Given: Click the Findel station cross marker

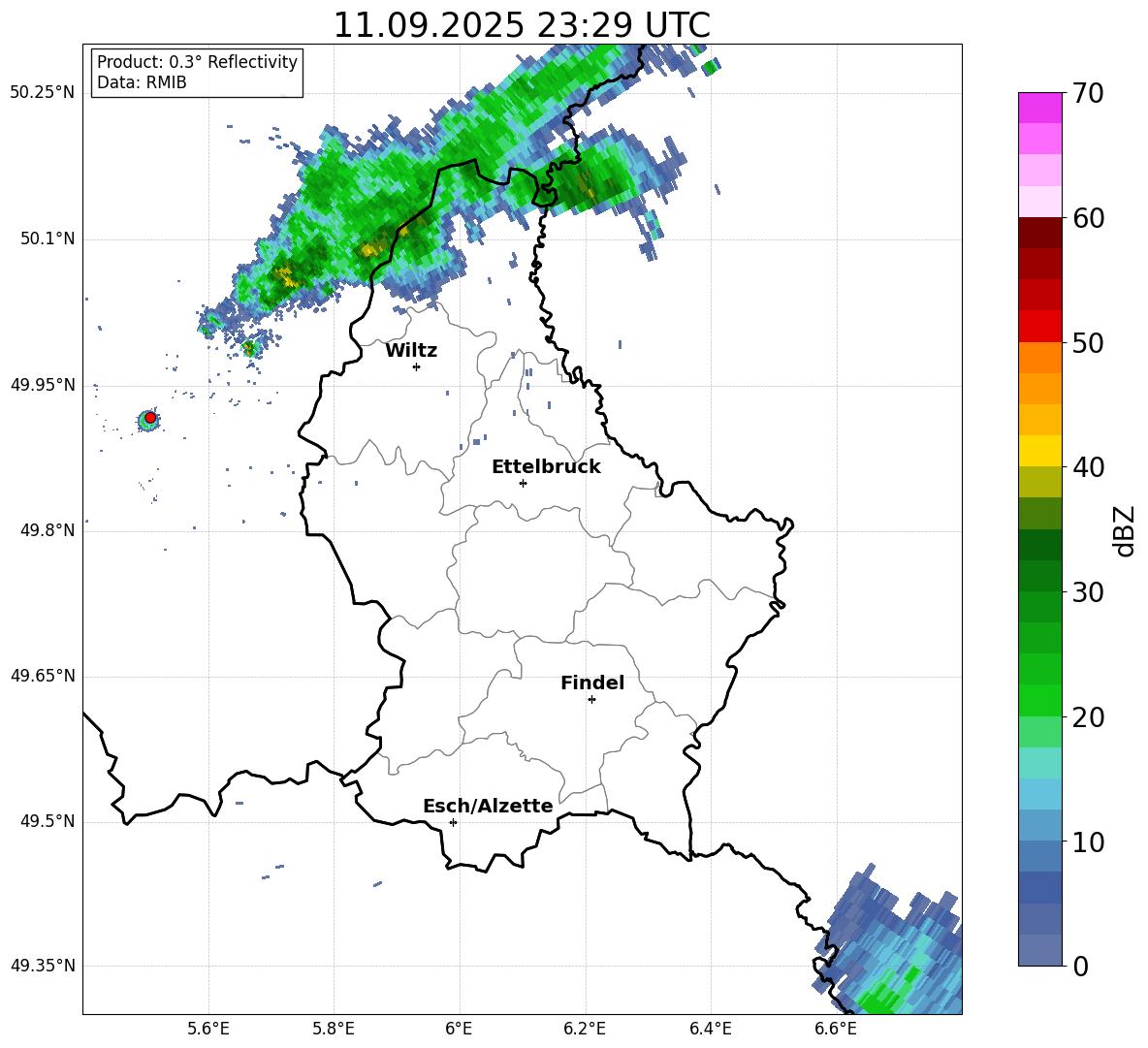Looking at the screenshot, I should 591,700.
